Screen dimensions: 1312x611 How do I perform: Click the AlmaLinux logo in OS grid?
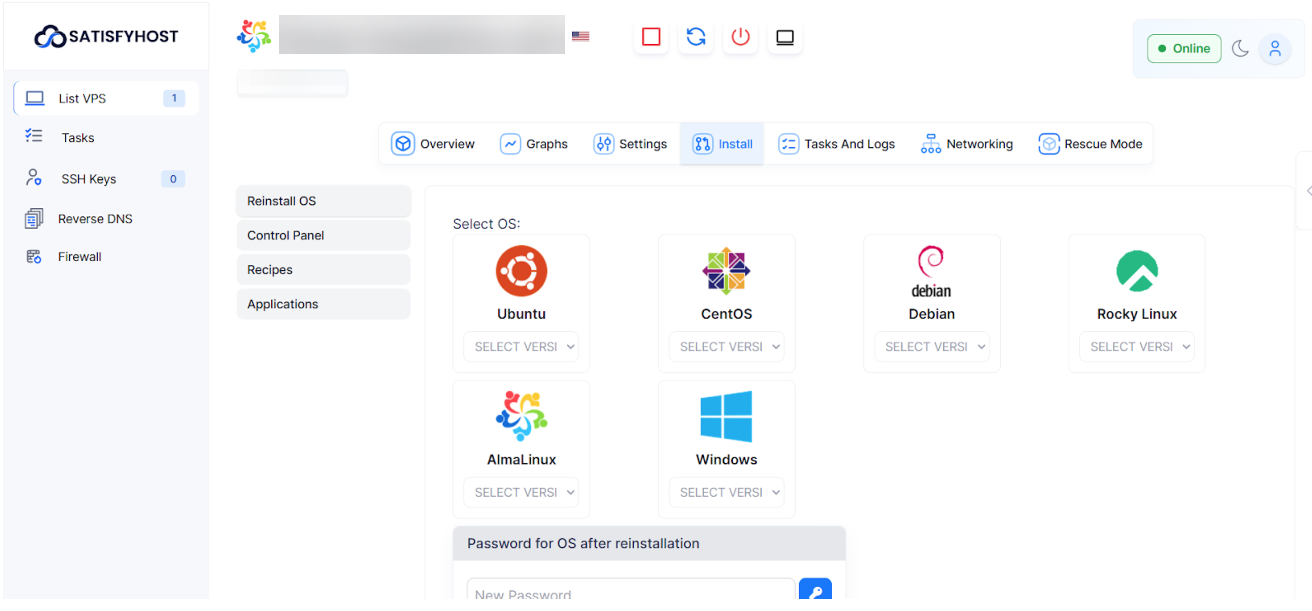(x=521, y=416)
